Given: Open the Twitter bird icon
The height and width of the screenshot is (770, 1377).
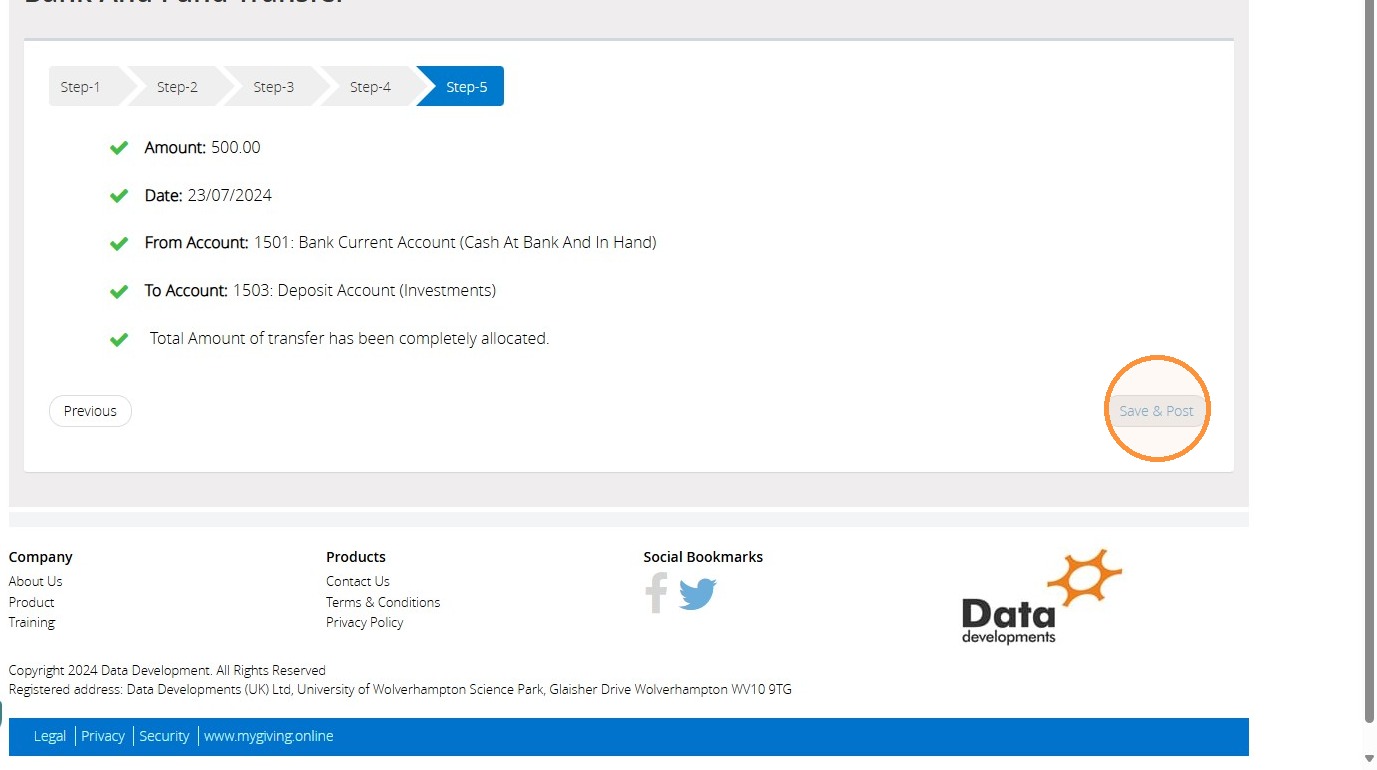Looking at the screenshot, I should (698, 594).
